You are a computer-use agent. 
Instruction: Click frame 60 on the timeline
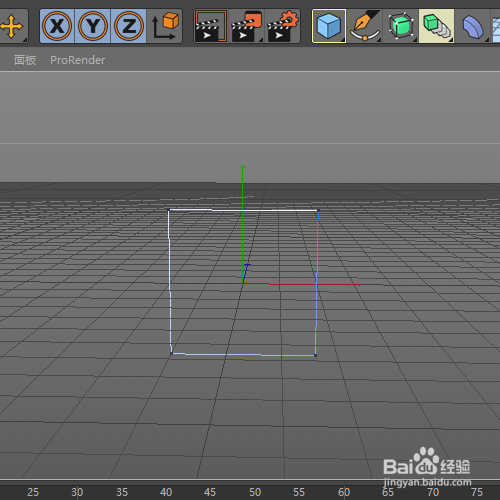[x=344, y=492]
